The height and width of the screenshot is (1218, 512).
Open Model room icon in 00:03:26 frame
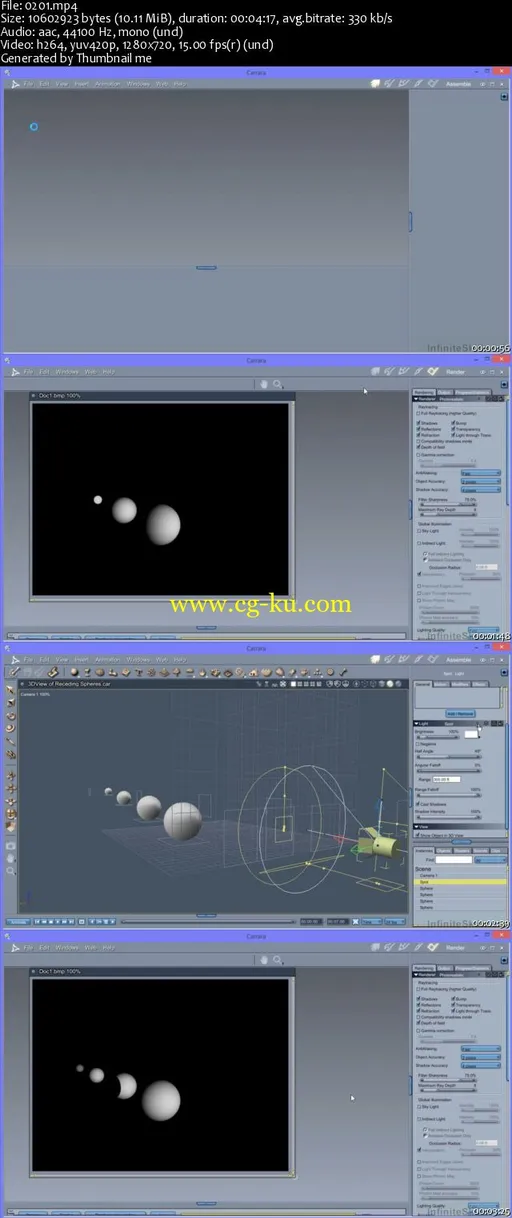click(x=389, y=945)
